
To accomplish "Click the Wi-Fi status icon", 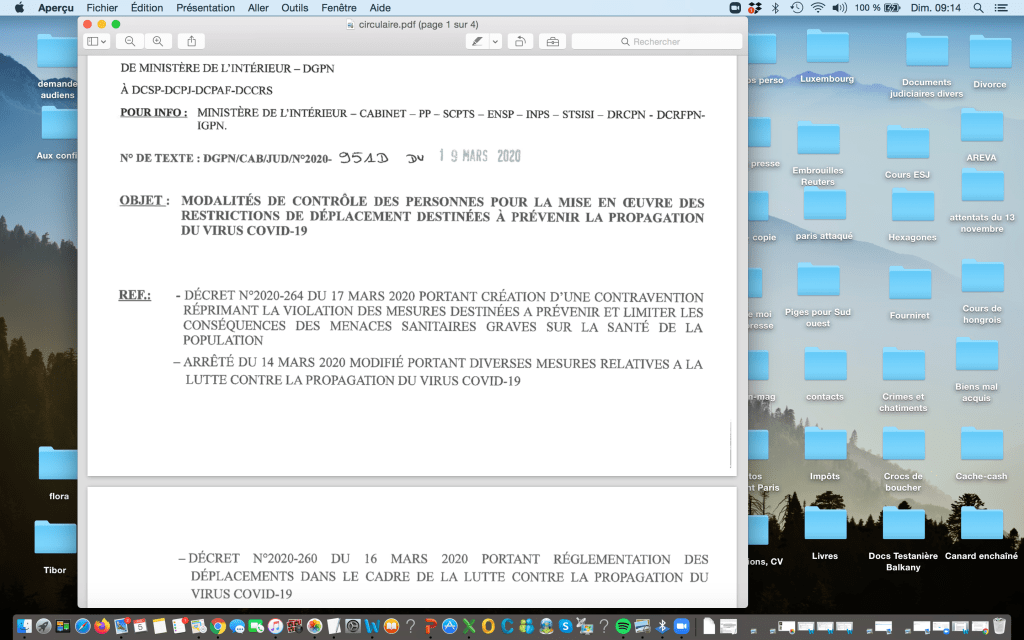I will pos(817,7).
